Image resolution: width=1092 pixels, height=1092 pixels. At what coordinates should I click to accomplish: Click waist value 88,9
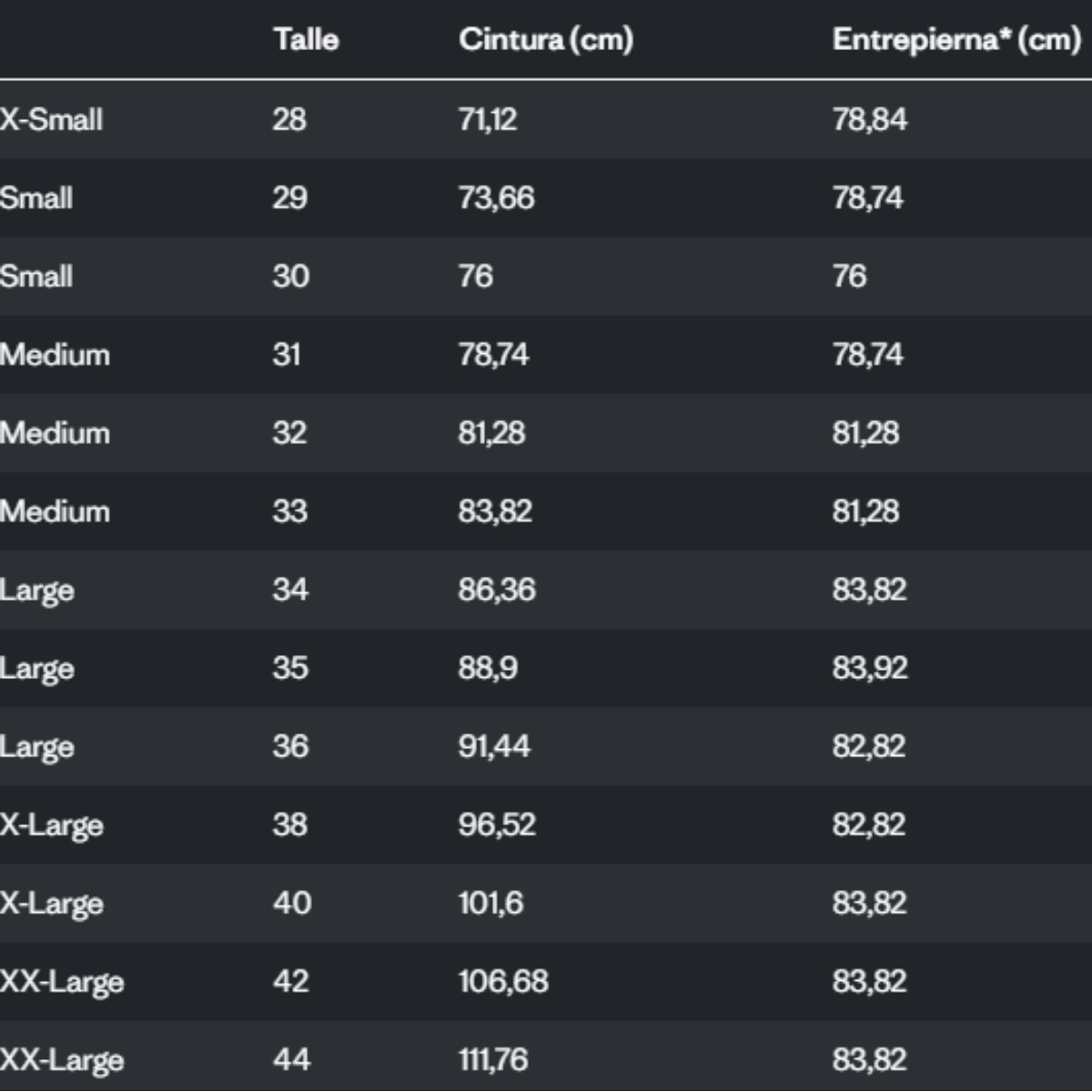(488, 667)
